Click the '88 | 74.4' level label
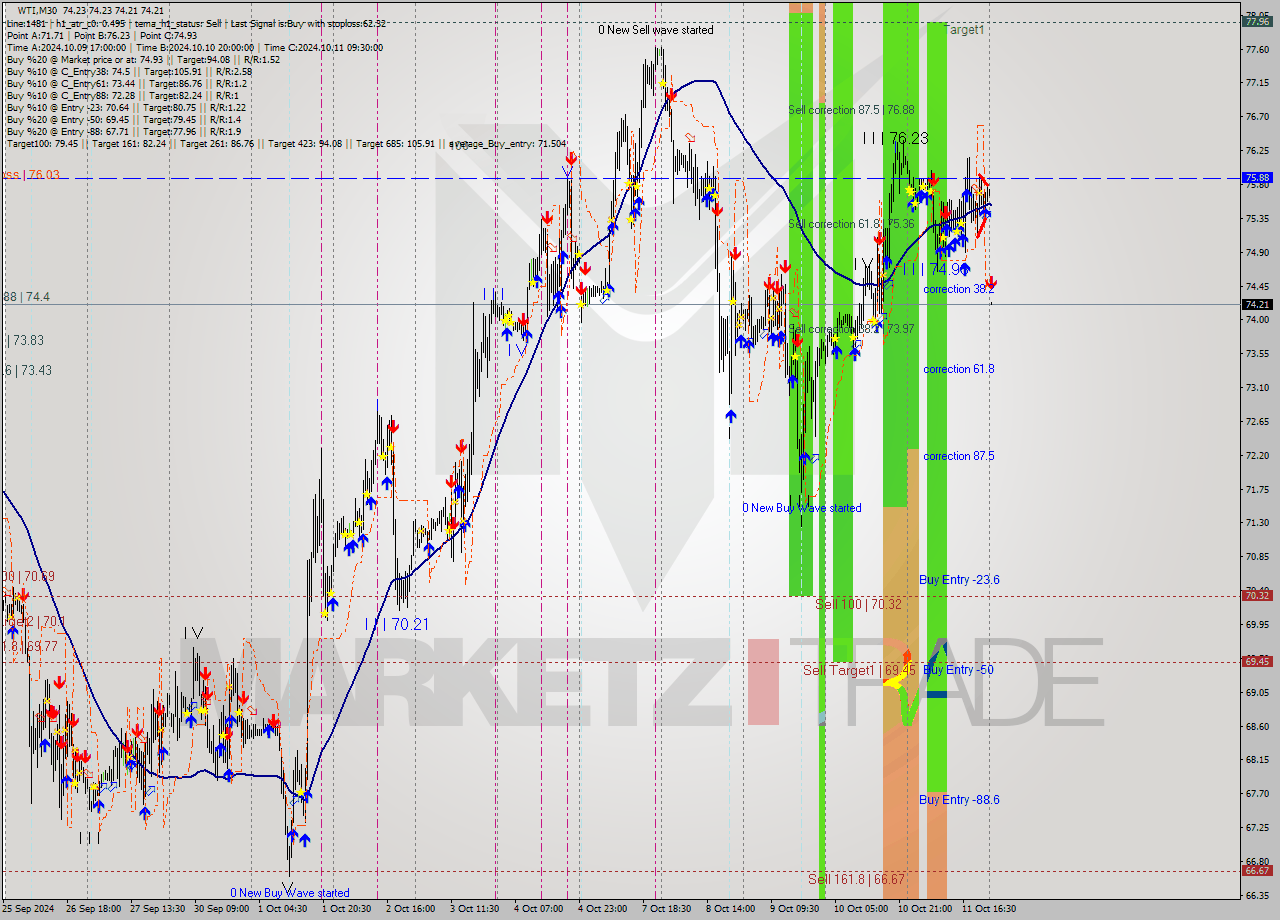Image resolution: width=1280 pixels, height=920 pixels. (x=26, y=297)
